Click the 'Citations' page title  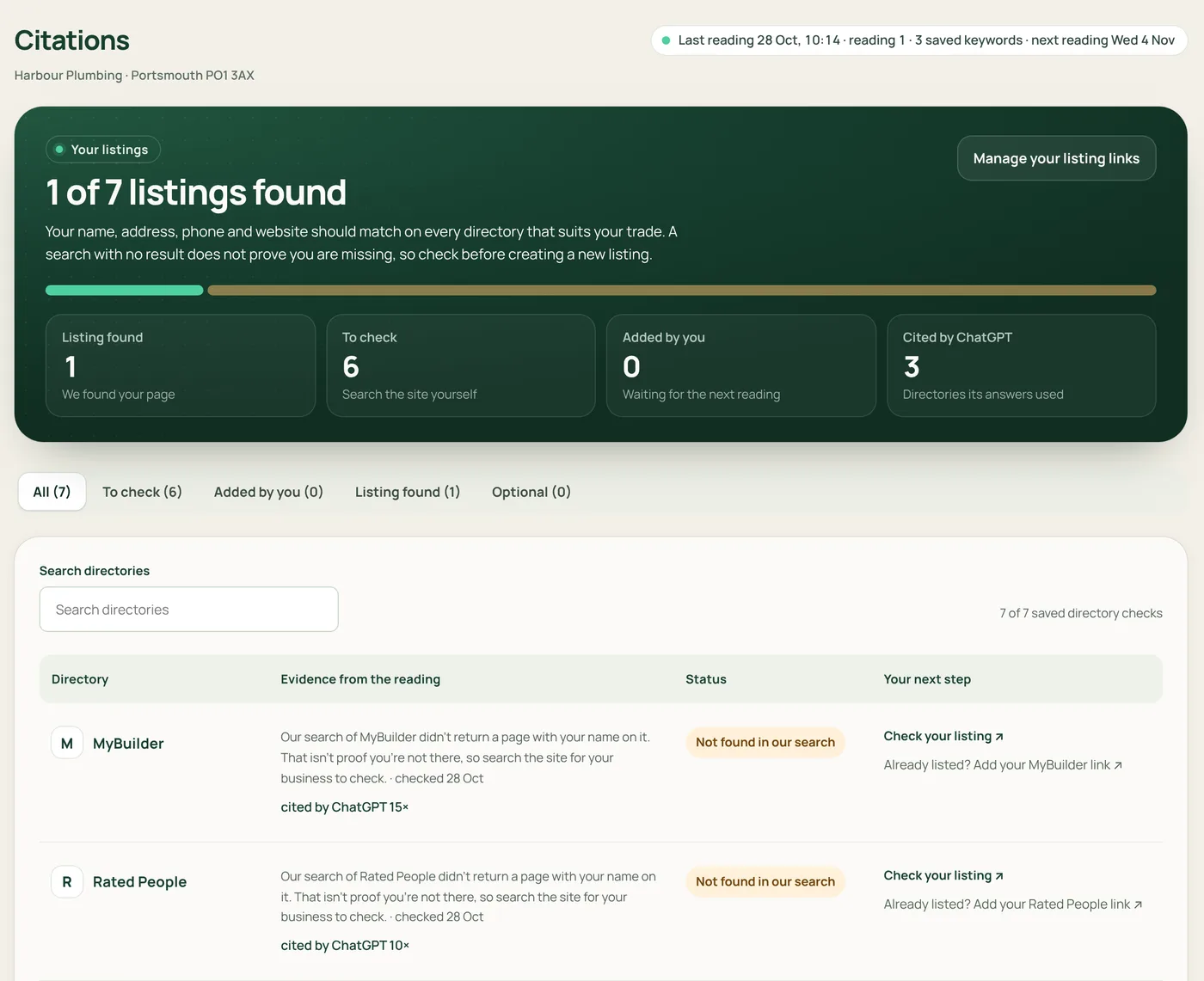point(72,40)
